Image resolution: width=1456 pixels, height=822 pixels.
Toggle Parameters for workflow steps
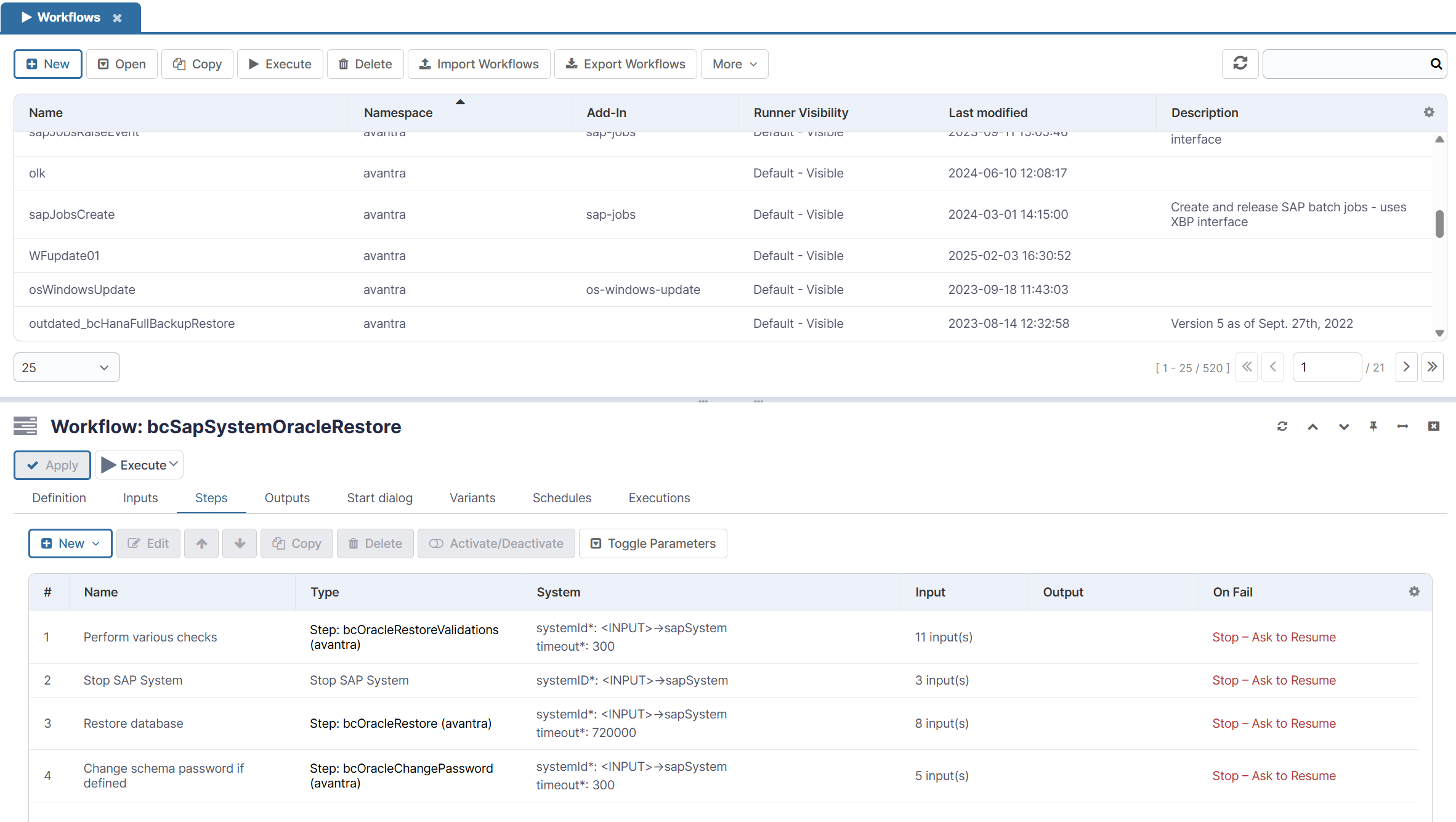tap(653, 543)
